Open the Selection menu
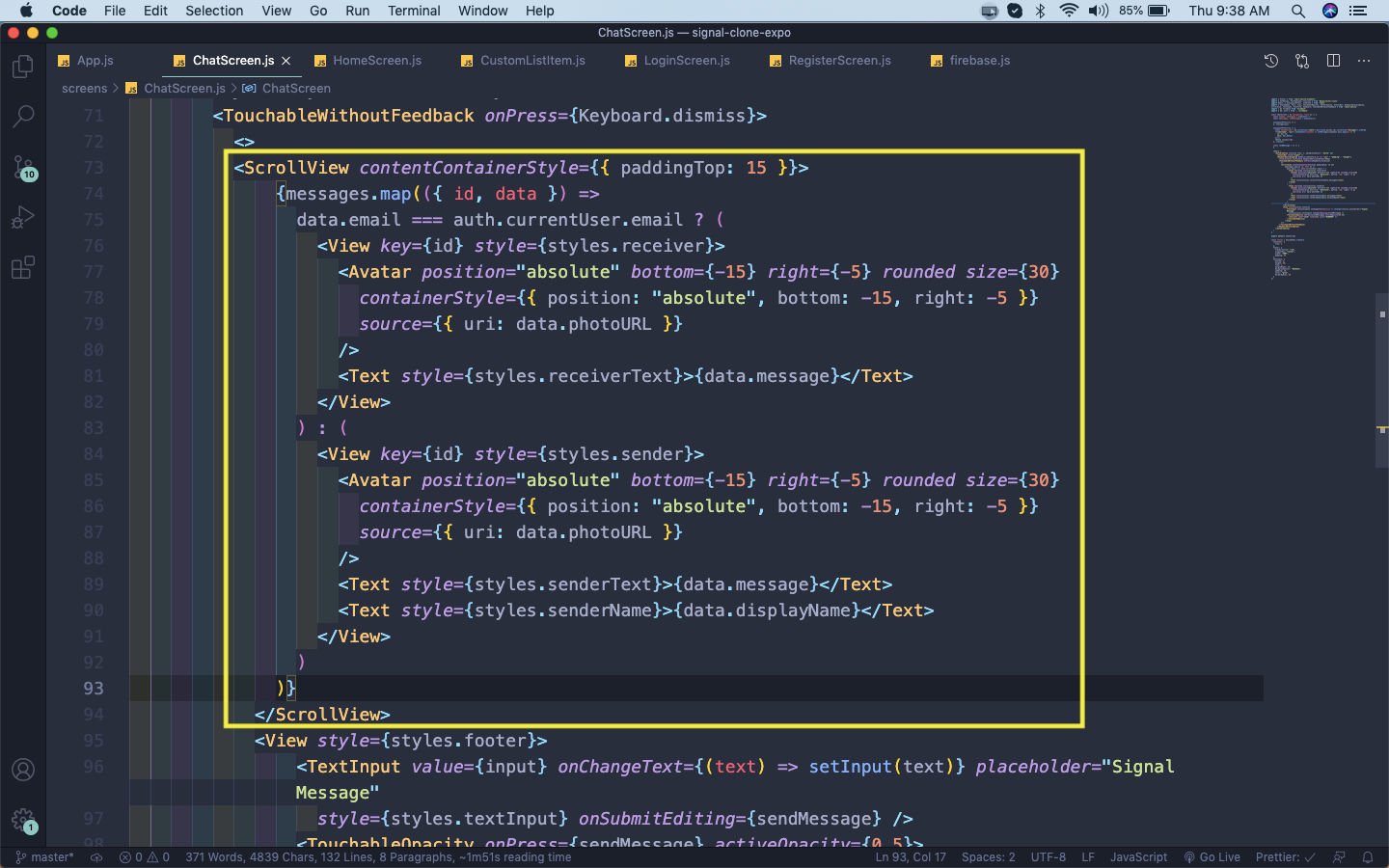Screen dimensions: 1389x868 click(x=214, y=11)
